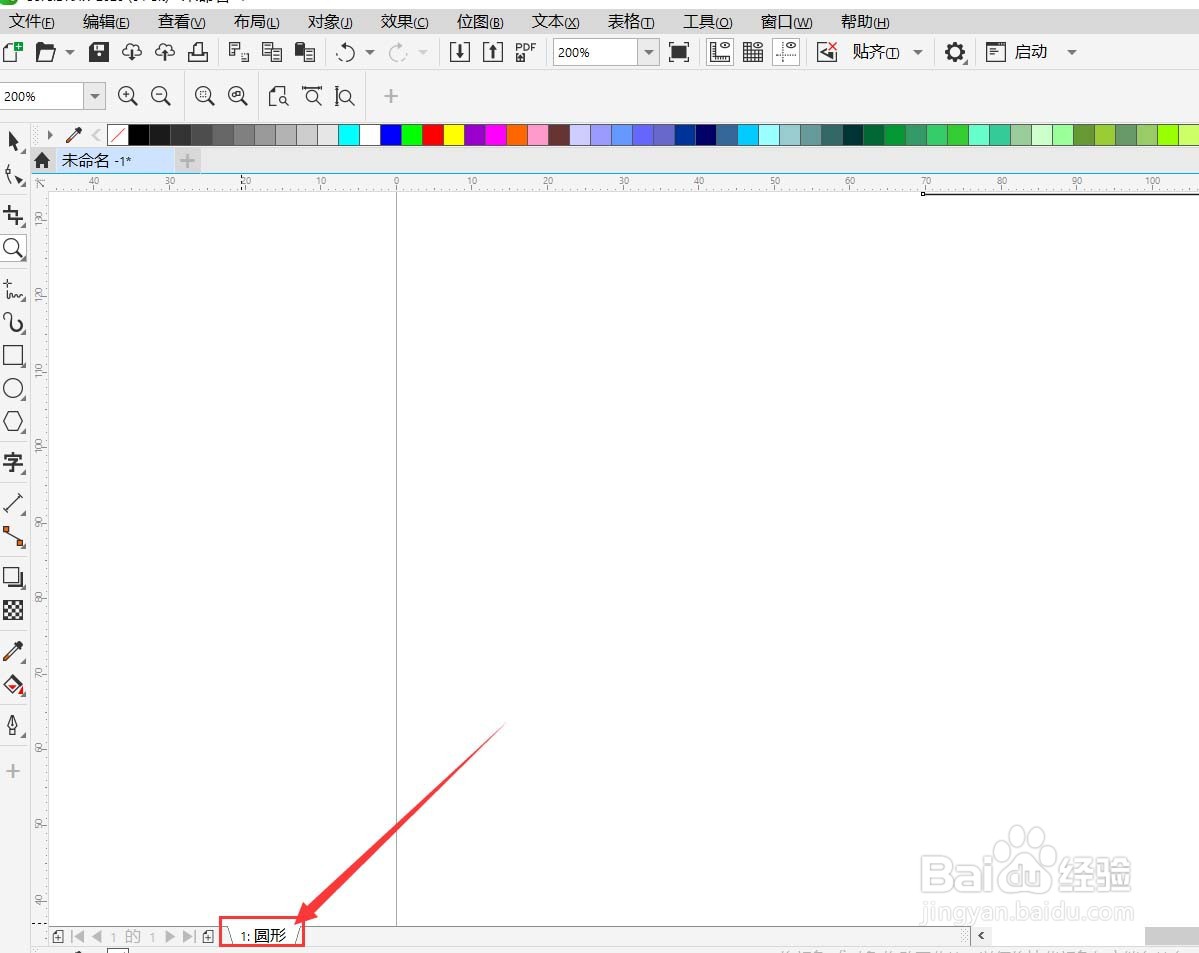Select the Interactive Fill bucket tool
Viewport: 1199px width, 953px height.
point(14,685)
